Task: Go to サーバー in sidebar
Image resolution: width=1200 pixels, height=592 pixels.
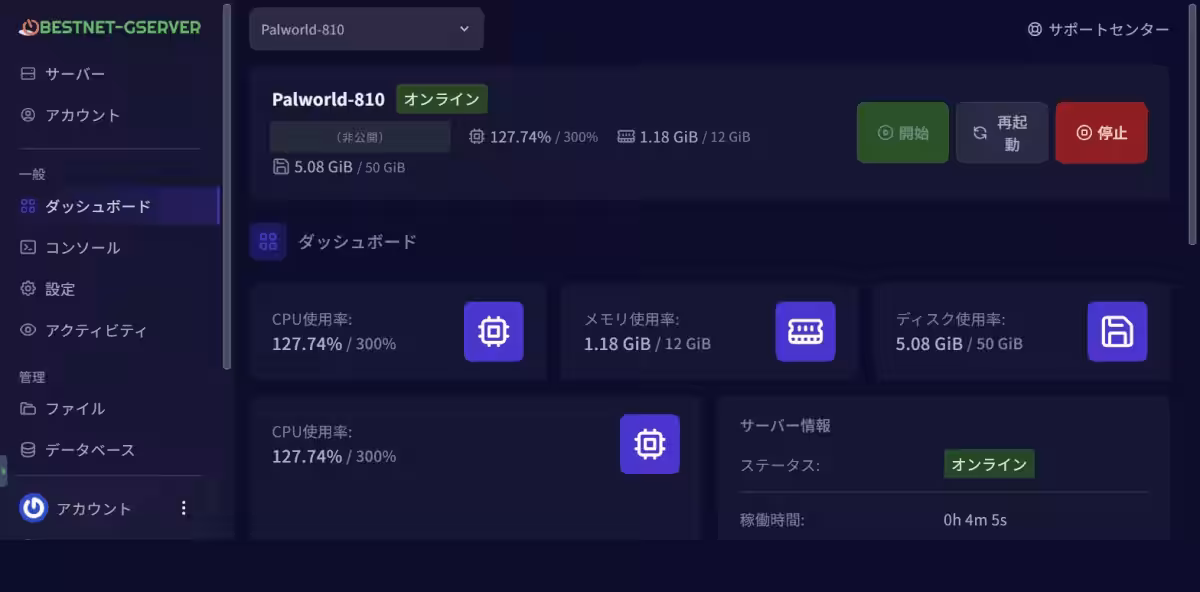Action: [x=110, y=74]
